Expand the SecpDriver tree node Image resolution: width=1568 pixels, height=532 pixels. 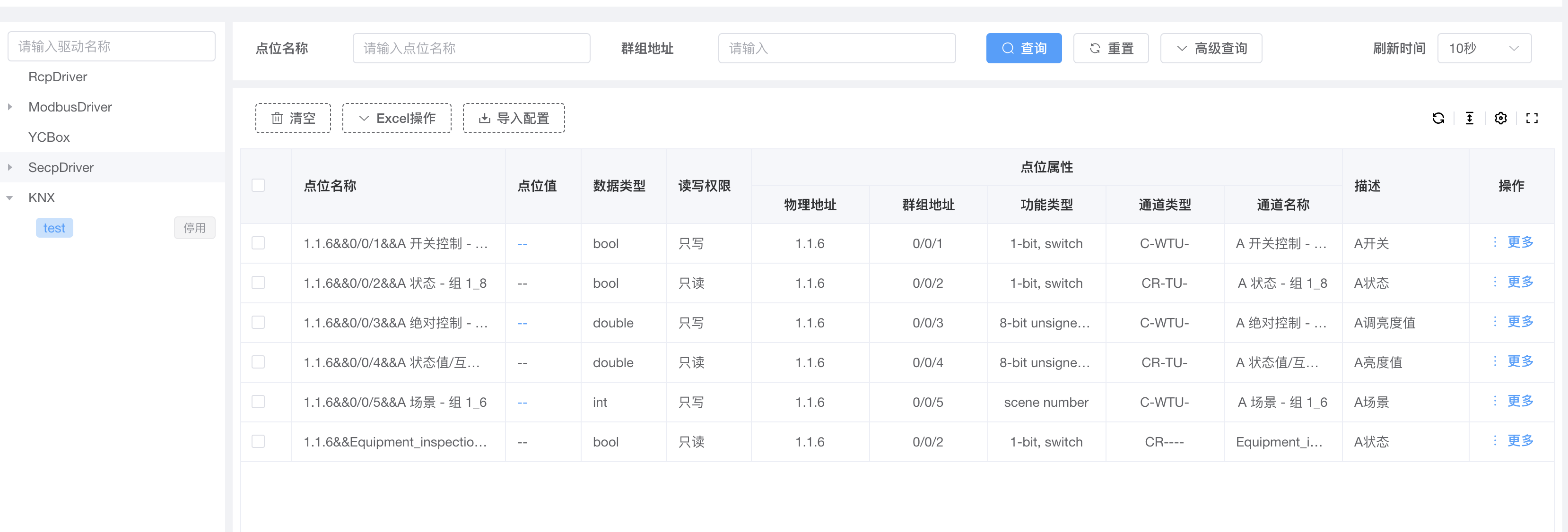[10, 167]
